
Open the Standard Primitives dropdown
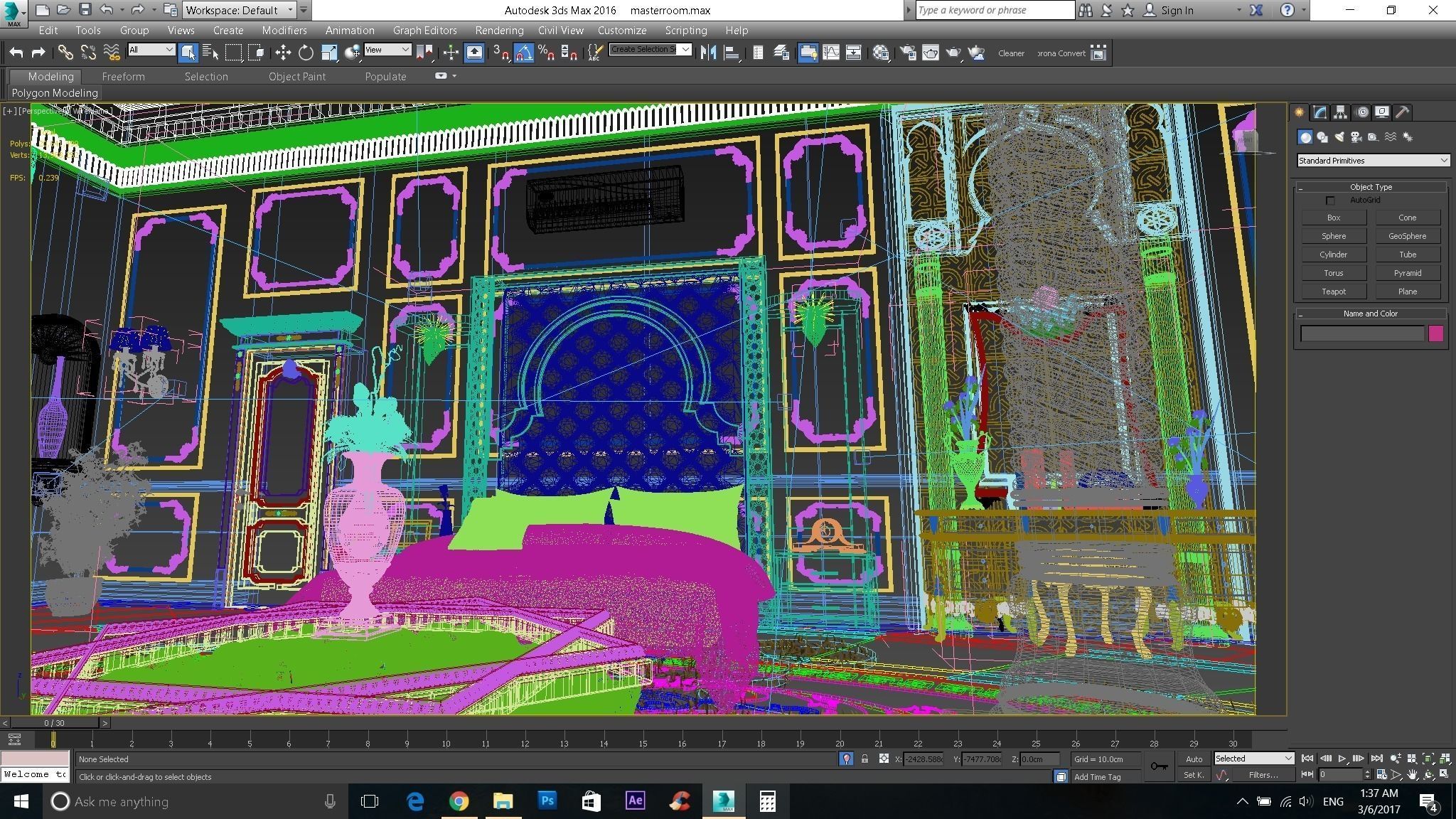click(x=1372, y=161)
